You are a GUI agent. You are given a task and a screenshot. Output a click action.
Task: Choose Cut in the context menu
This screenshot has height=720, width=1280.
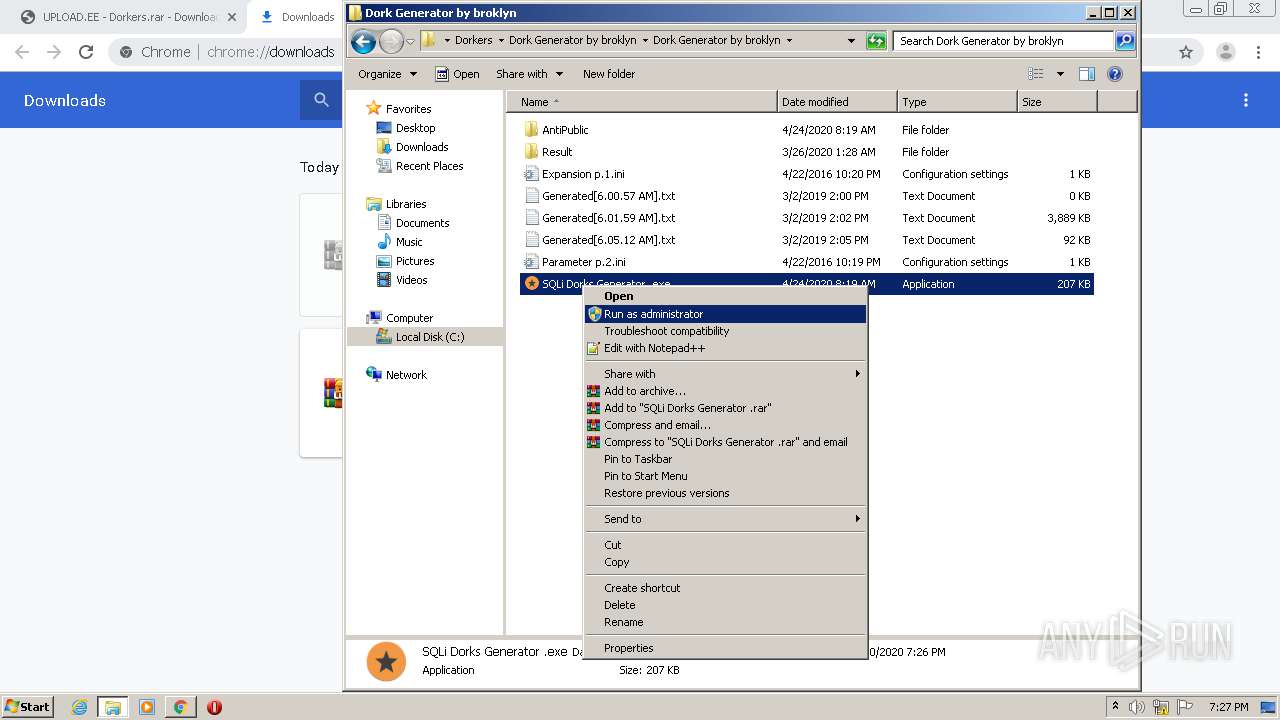point(725,545)
